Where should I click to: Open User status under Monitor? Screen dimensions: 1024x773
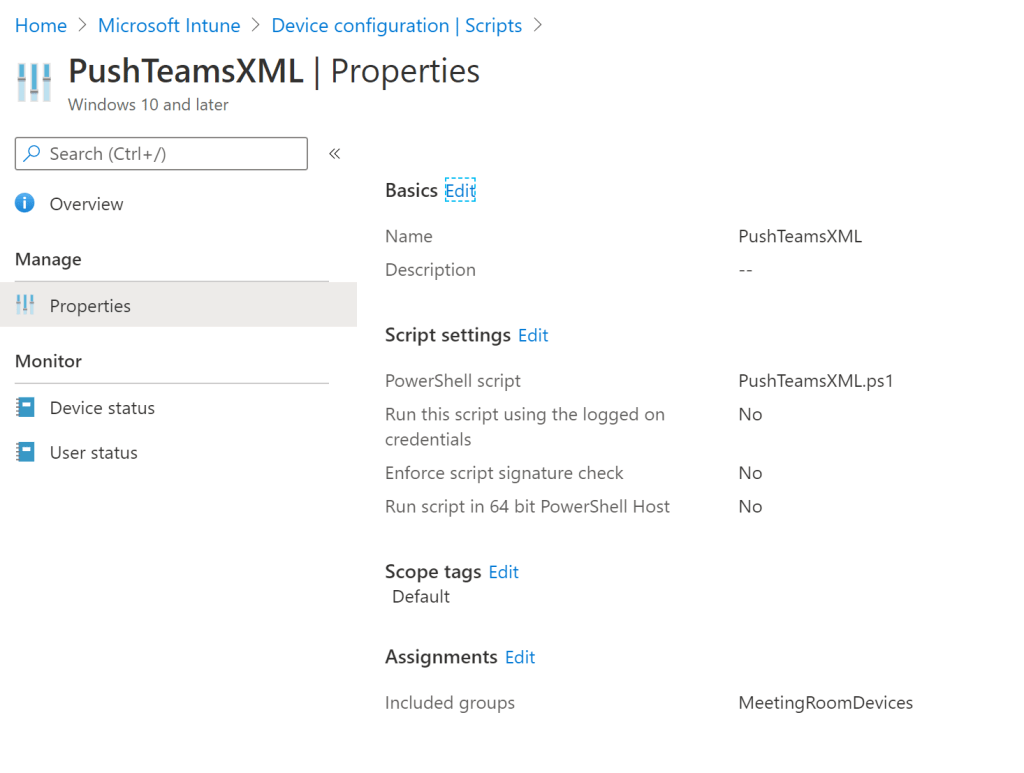[x=93, y=453]
